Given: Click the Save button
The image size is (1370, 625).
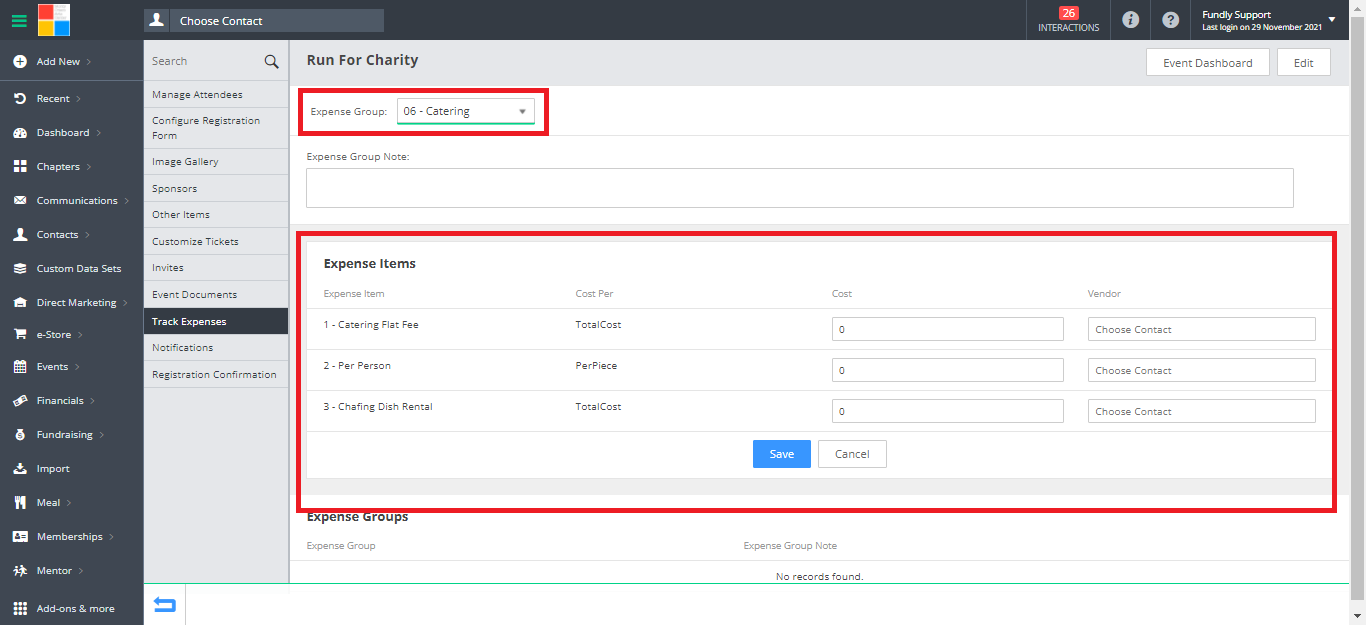Looking at the screenshot, I should (782, 454).
